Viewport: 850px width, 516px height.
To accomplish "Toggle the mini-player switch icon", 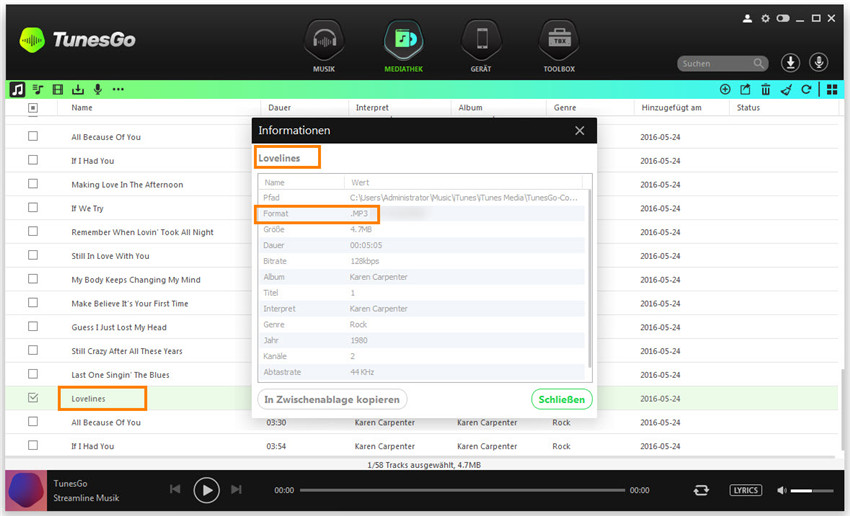I will (783, 18).
